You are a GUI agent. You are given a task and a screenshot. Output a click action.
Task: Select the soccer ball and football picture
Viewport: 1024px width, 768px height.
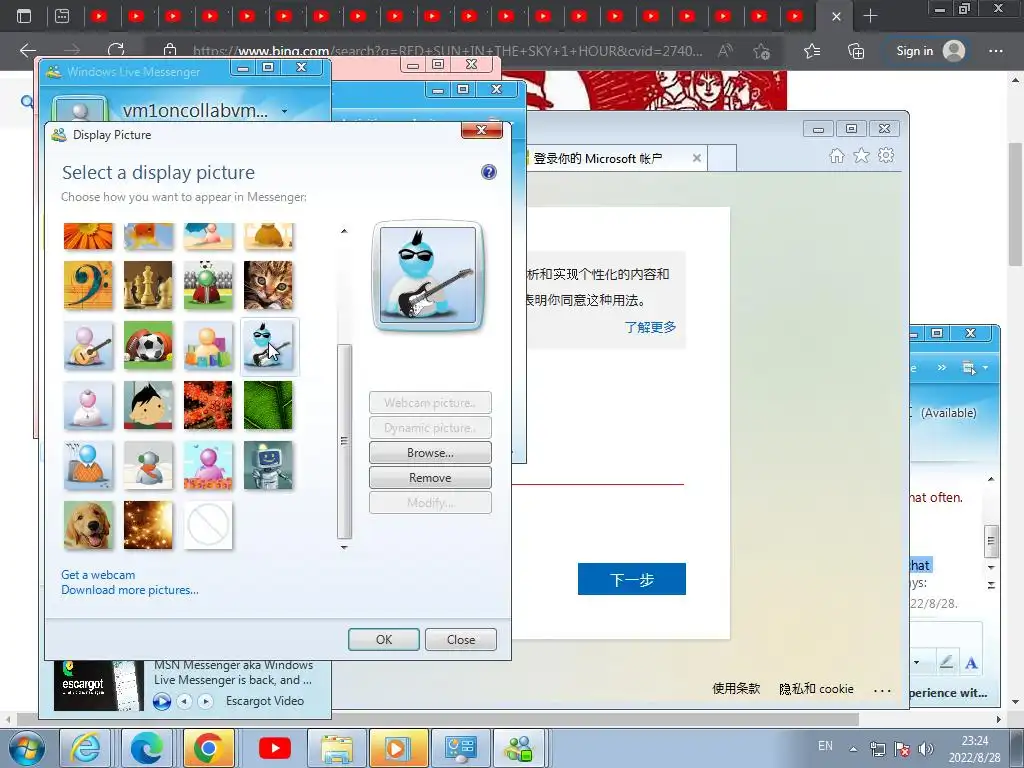tap(148, 345)
